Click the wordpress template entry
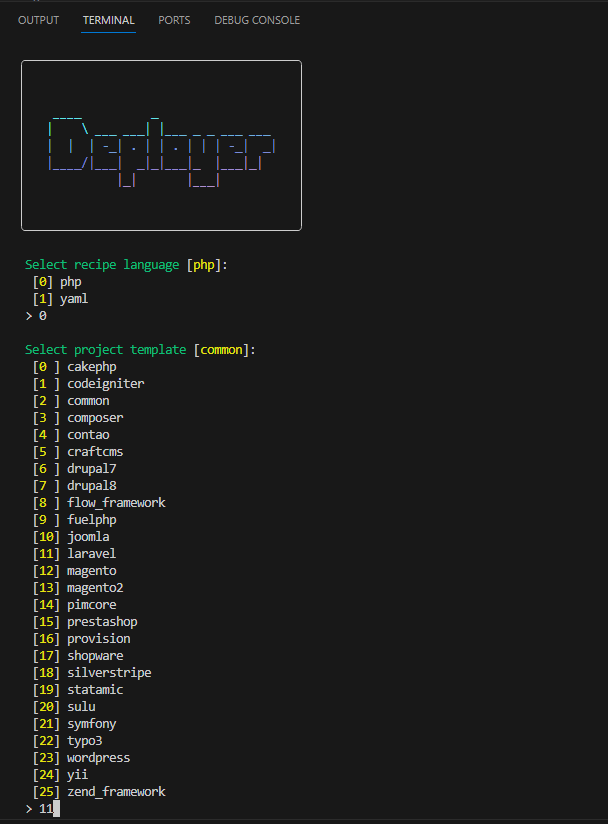608x824 pixels. (98, 757)
